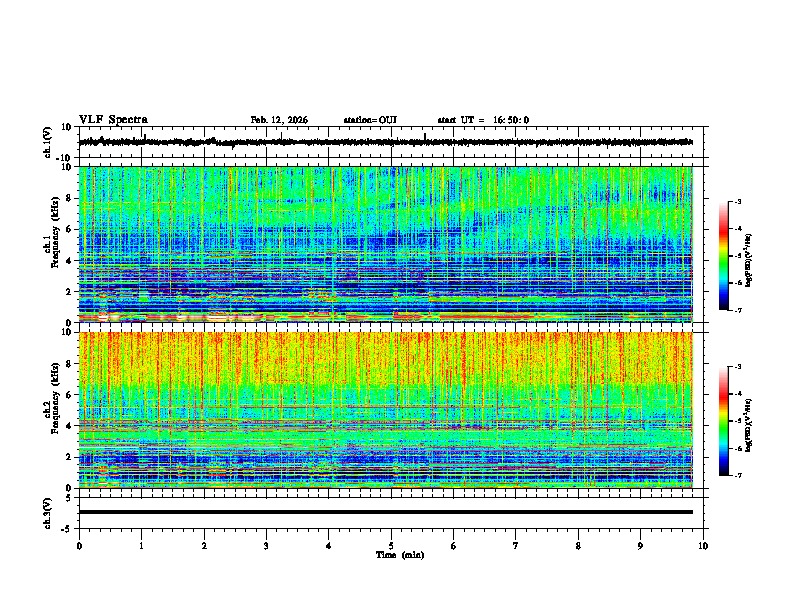
Task: Click the time axis tick label "2"
Action: coord(204,546)
